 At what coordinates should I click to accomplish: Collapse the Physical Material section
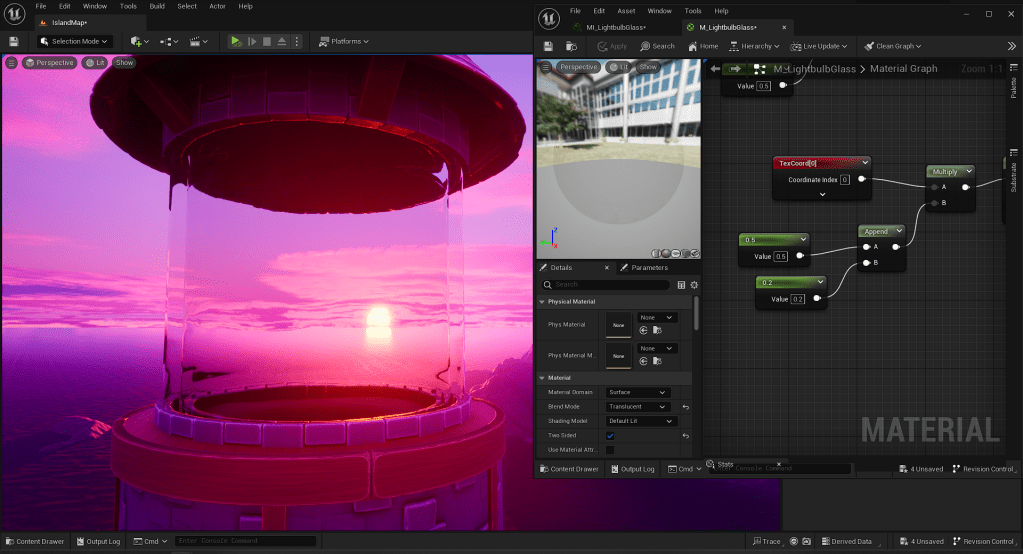(x=542, y=301)
